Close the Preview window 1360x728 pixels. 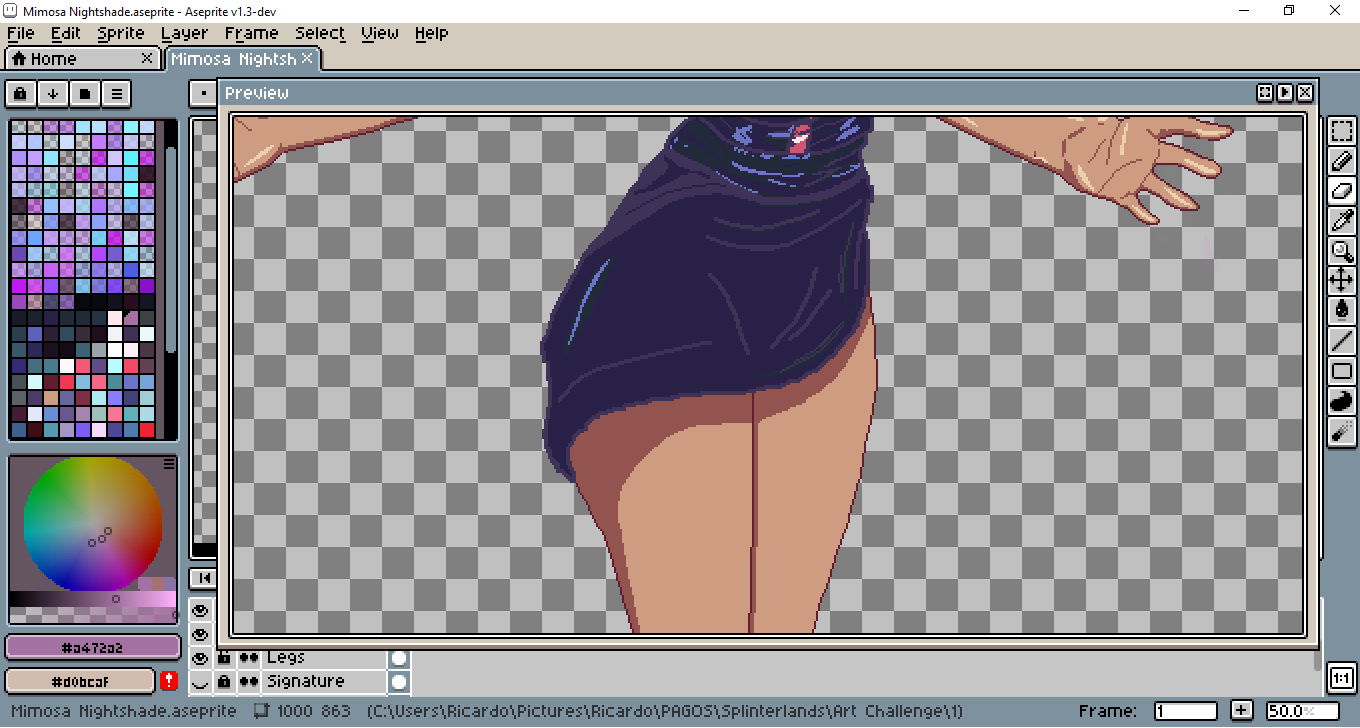click(1305, 92)
